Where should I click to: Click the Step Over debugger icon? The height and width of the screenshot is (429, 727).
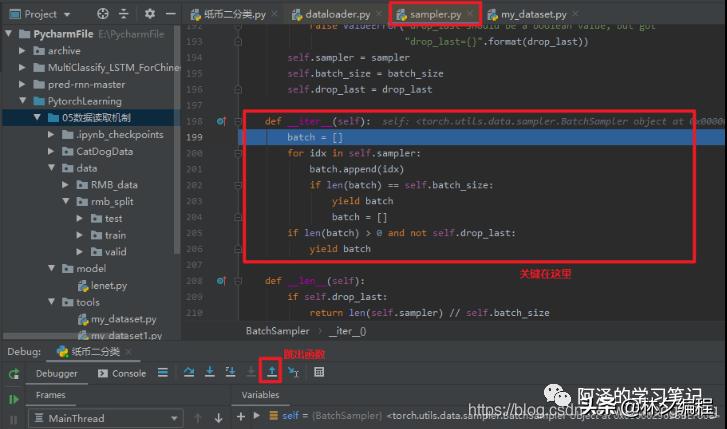click(x=189, y=372)
